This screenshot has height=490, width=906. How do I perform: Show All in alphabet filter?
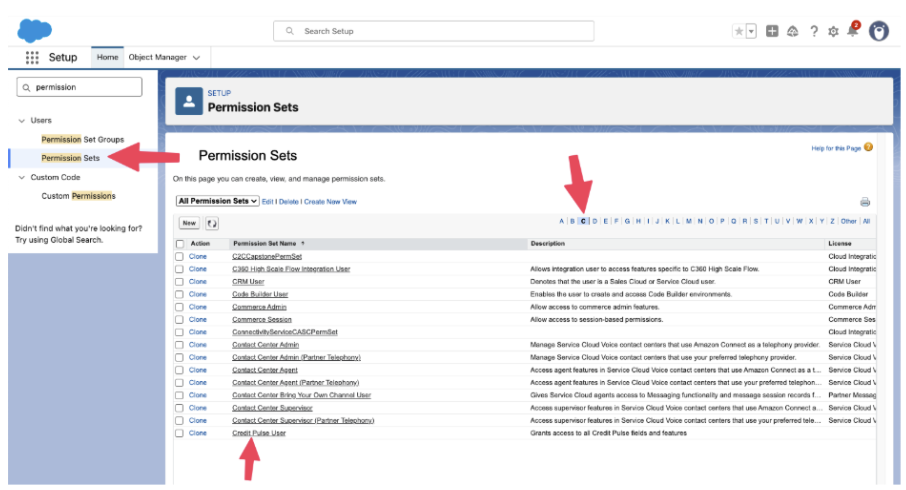[x=866, y=221]
